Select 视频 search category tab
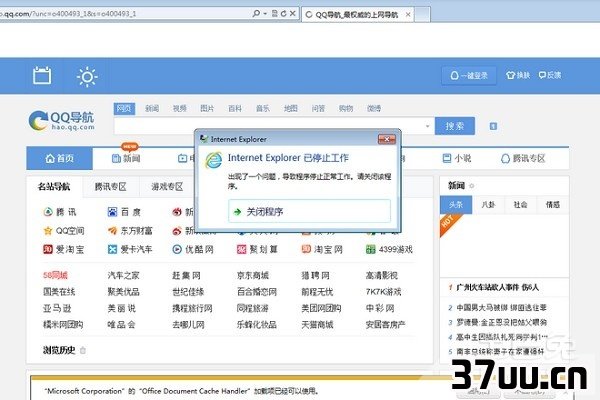The image size is (600, 400). coord(179,109)
